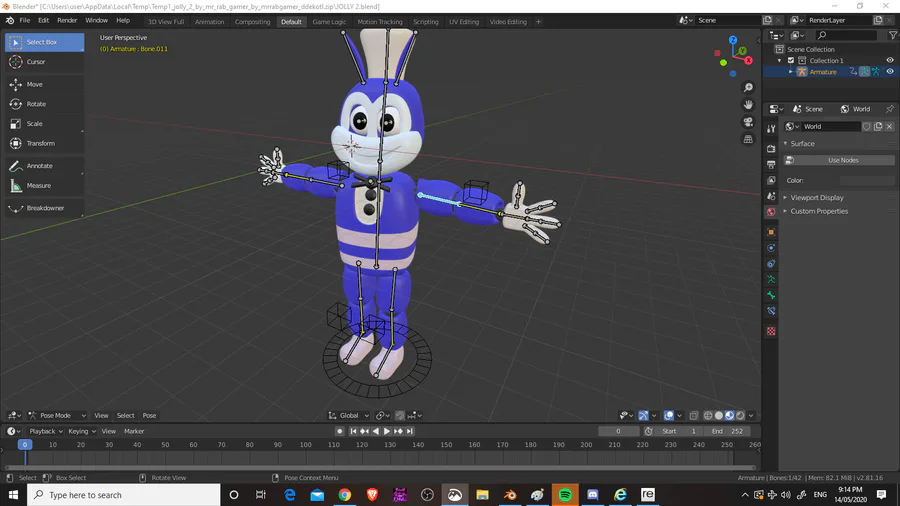
Task: Expand the Viewport Display panel
Action: [x=816, y=197]
